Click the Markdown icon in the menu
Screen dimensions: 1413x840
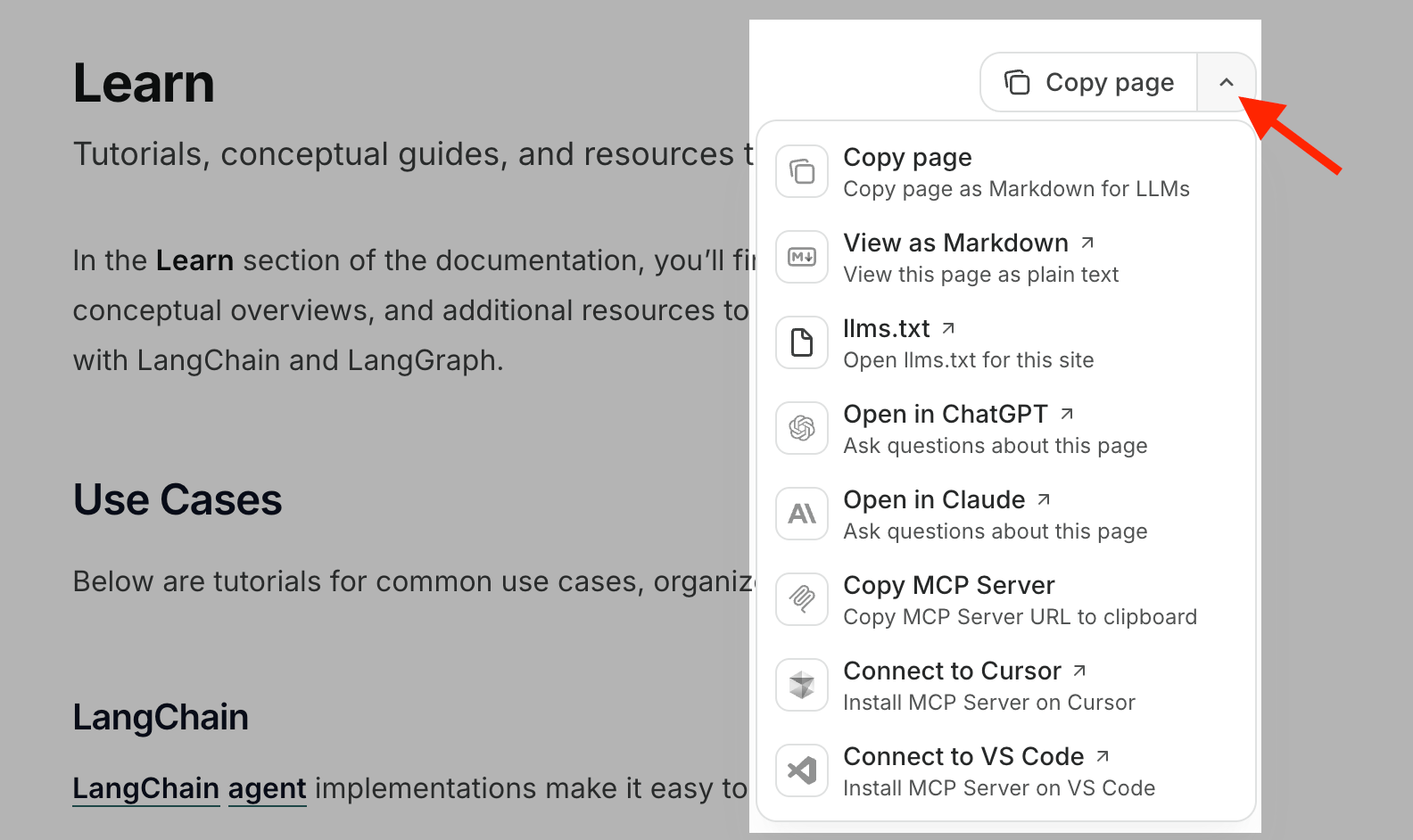click(x=802, y=257)
